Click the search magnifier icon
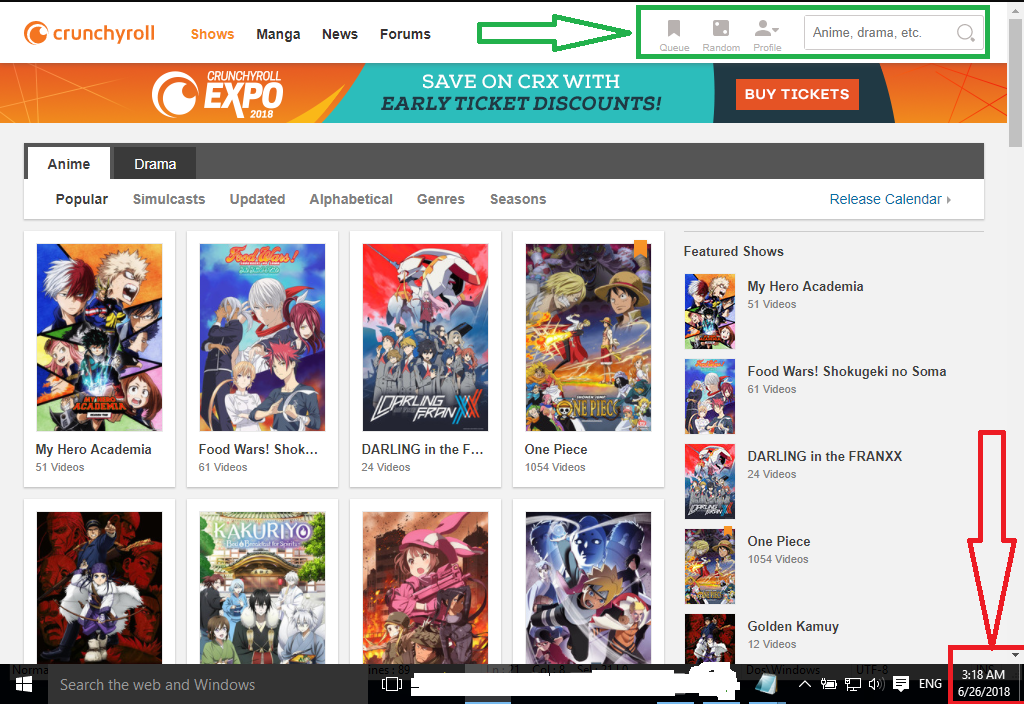This screenshot has height=704, width=1024. tap(965, 33)
